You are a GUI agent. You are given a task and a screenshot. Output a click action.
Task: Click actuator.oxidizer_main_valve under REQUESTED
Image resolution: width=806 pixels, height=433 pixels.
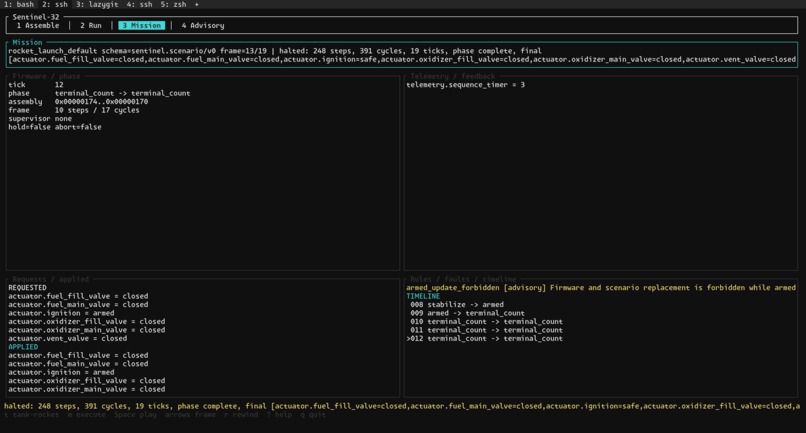coord(86,330)
